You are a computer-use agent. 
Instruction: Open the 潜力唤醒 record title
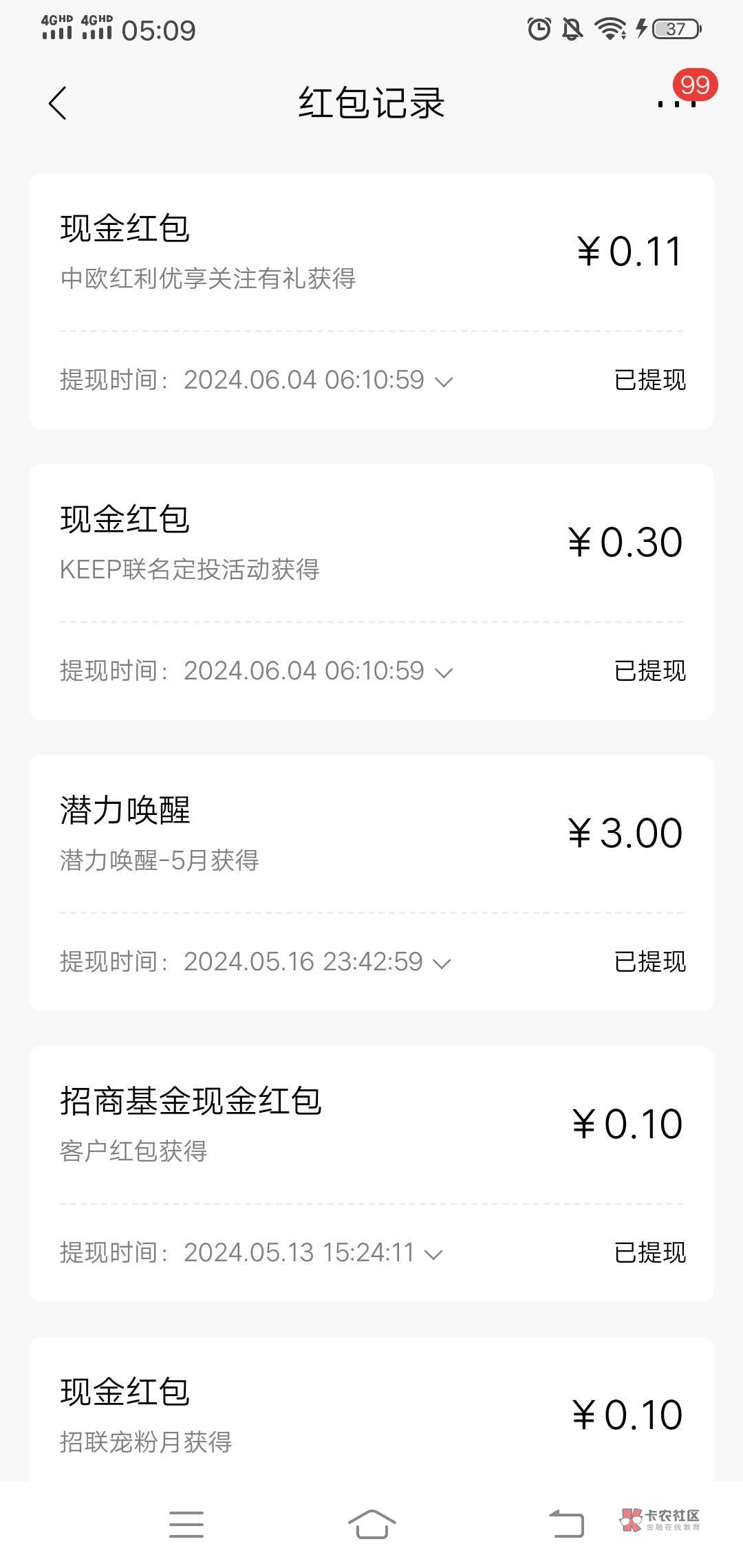point(125,810)
